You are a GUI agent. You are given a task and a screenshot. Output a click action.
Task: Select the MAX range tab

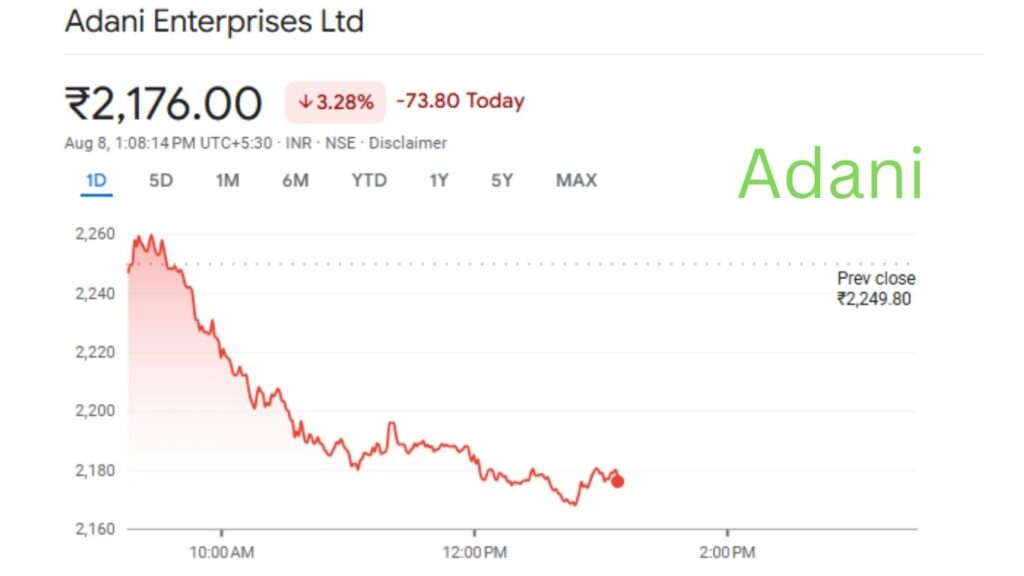point(576,181)
